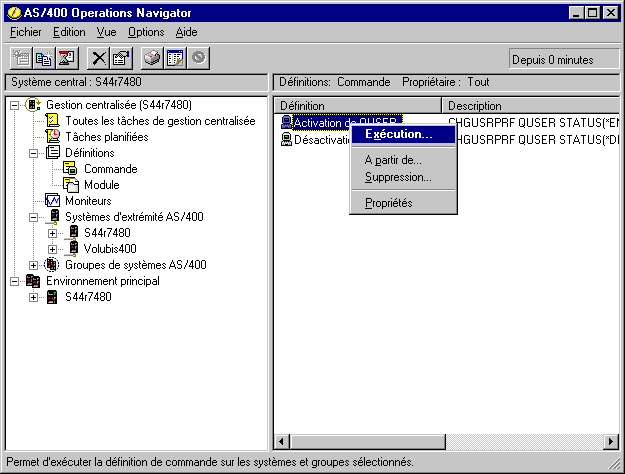Image resolution: width=625 pixels, height=474 pixels.
Task: Click the Module folder icon
Action: tap(71, 185)
